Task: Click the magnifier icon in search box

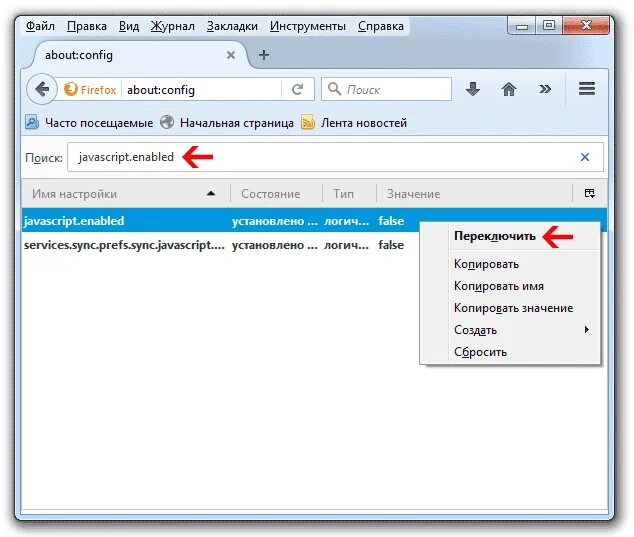Action: click(x=334, y=89)
